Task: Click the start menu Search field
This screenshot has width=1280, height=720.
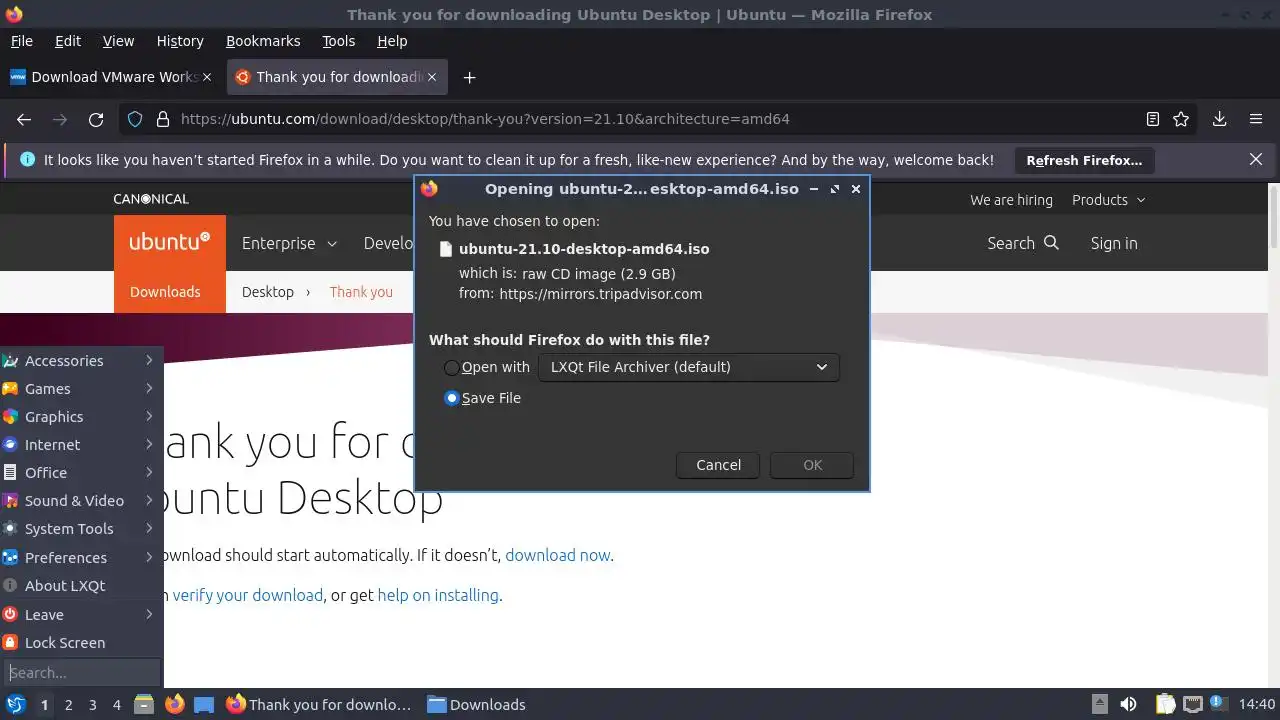Action: coord(82,673)
